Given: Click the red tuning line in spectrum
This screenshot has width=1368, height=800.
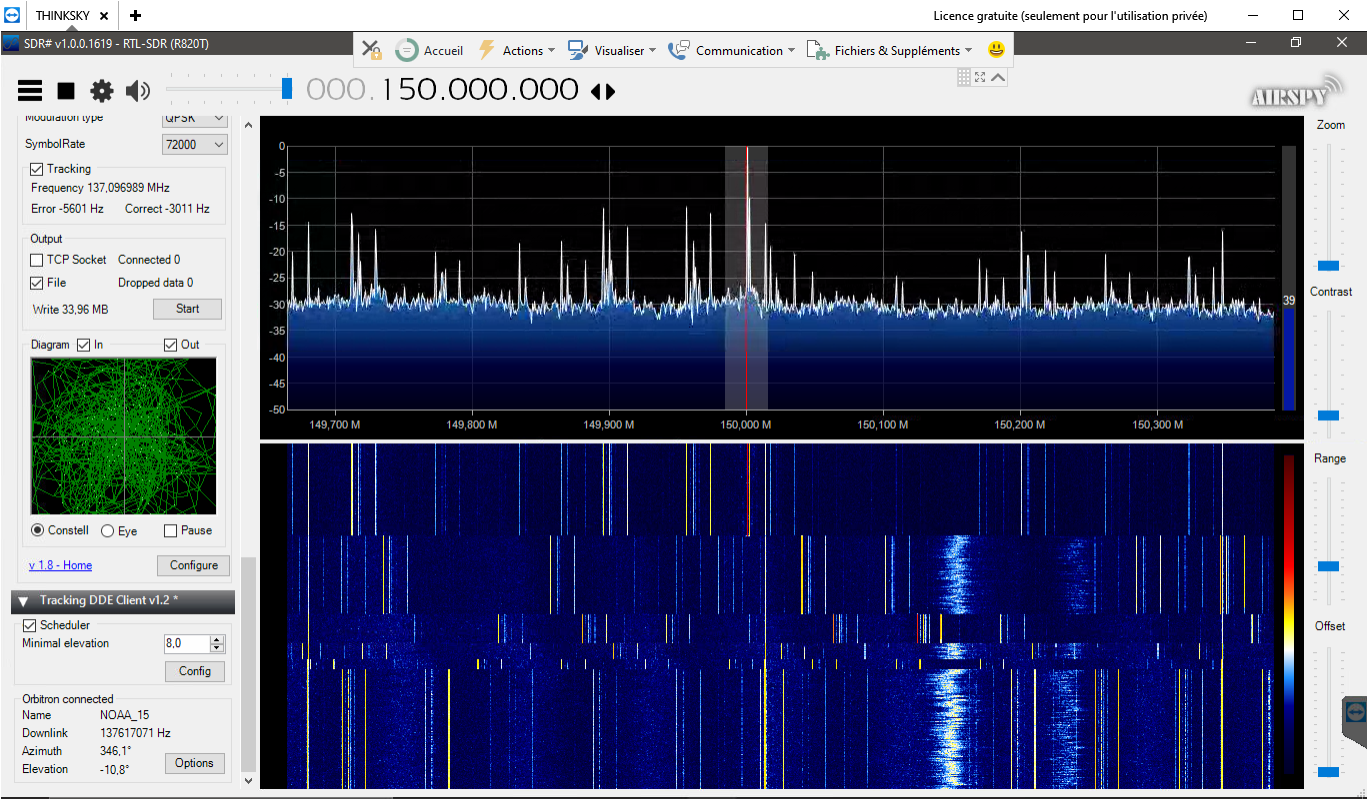Looking at the screenshot, I should click(746, 277).
